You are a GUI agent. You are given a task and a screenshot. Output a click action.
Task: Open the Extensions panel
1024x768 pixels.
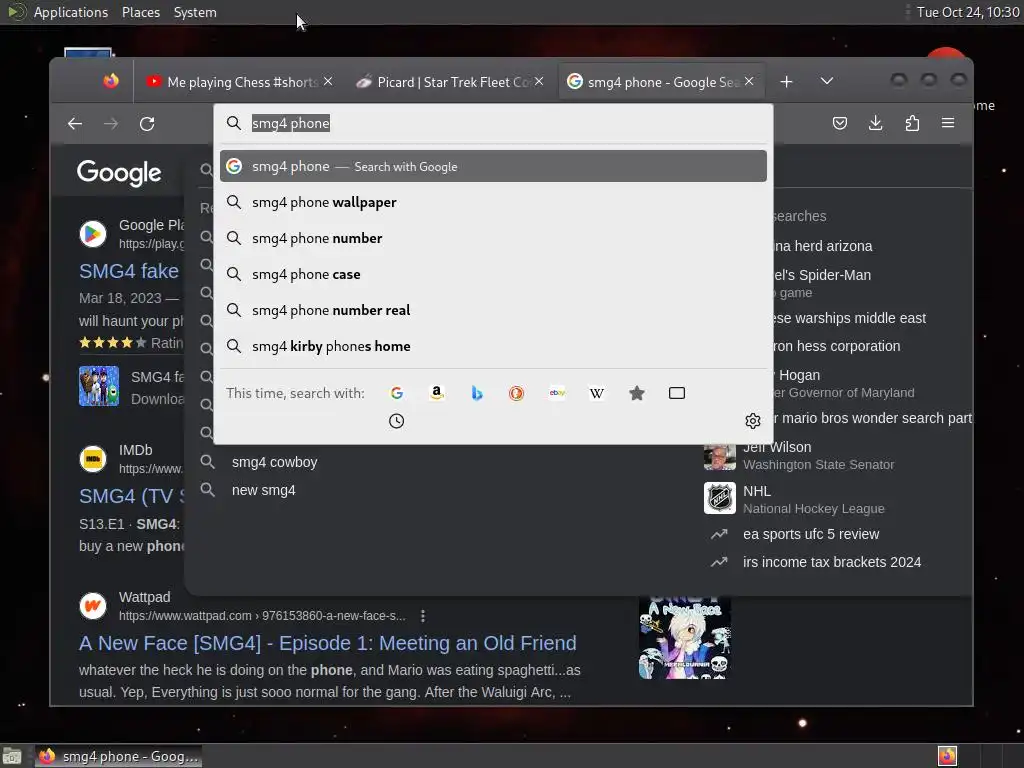pos(912,123)
